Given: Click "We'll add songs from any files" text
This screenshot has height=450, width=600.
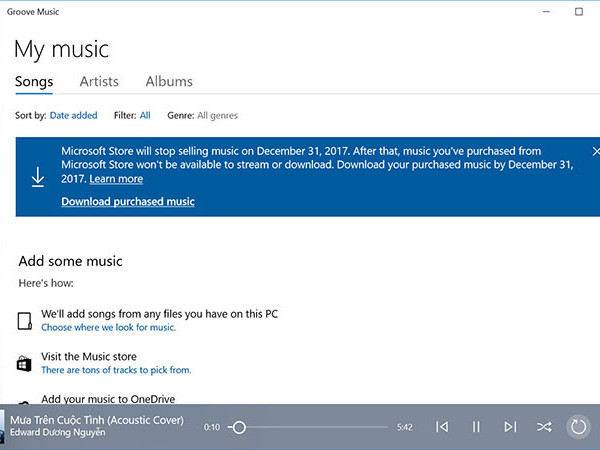Looking at the screenshot, I should pos(159,314).
